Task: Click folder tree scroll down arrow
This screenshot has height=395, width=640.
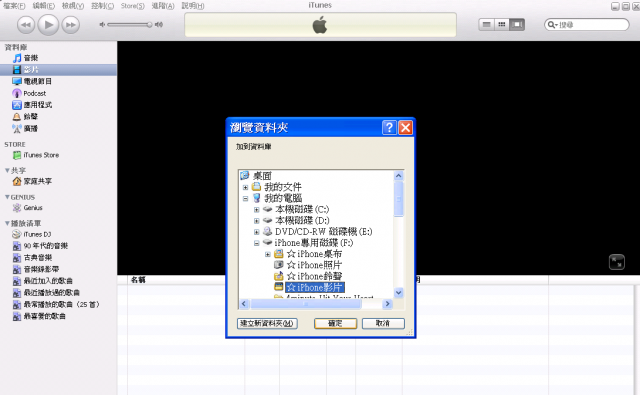Action: point(399,293)
